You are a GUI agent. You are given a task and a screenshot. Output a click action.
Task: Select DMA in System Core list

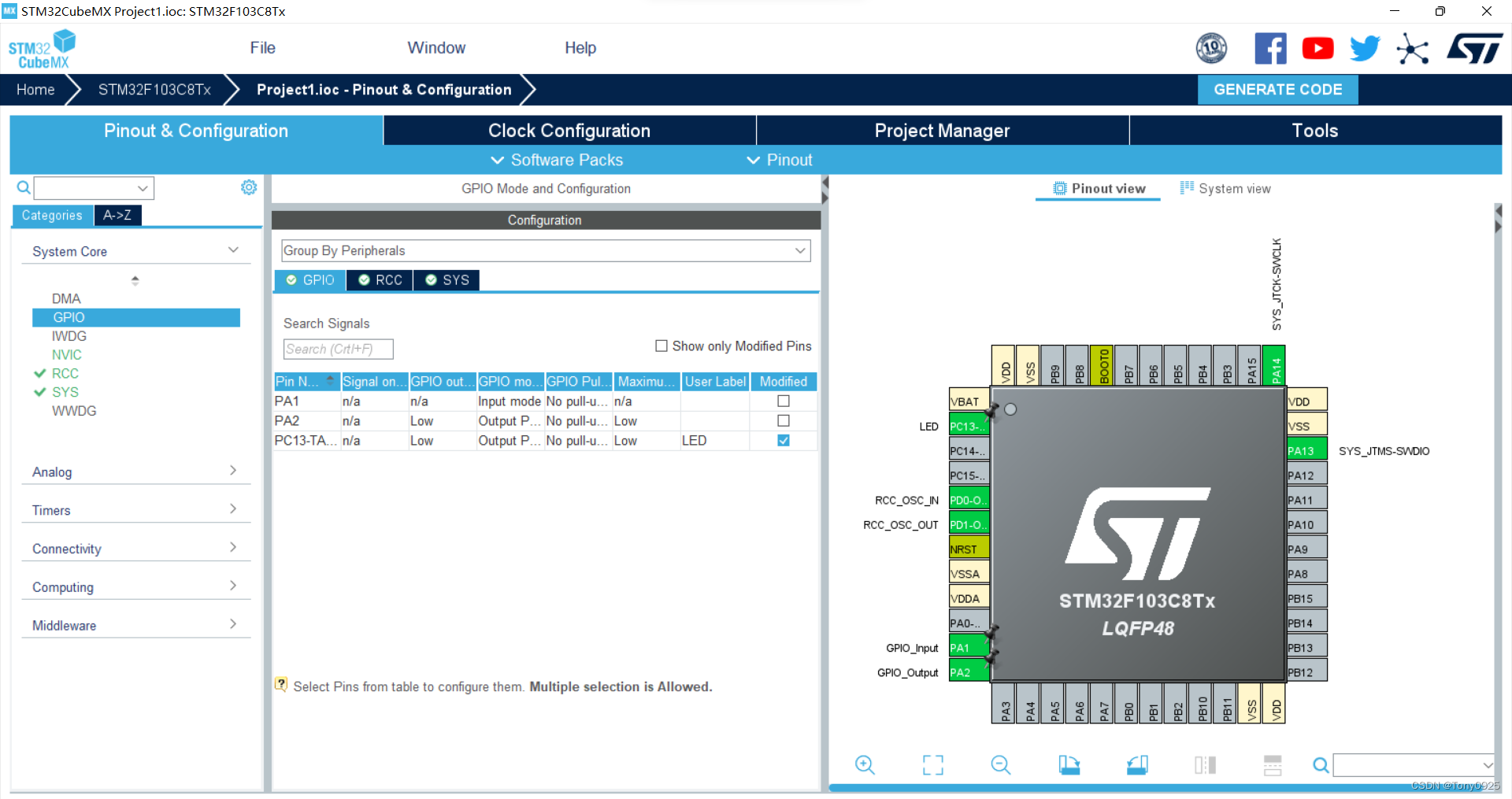click(x=66, y=298)
